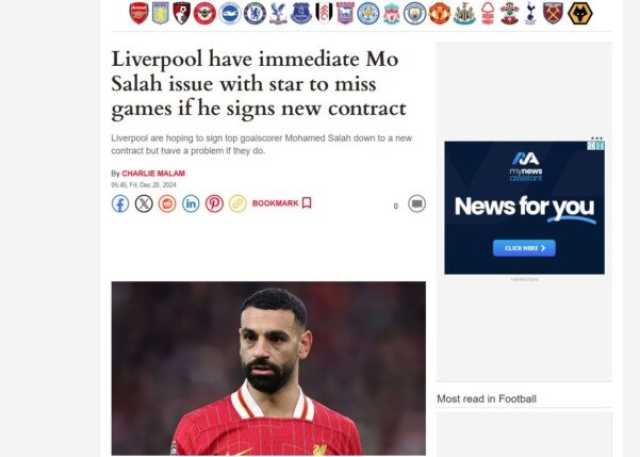View the Mo Salah article photo
Screen dimensions: 640x457
point(269,368)
